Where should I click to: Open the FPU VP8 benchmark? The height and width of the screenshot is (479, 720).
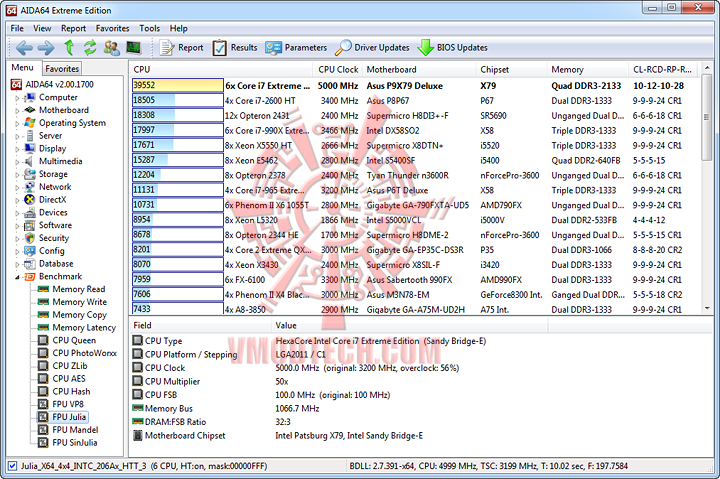[68, 404]
